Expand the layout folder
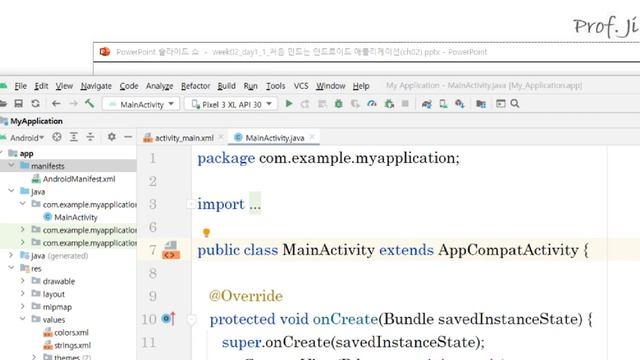640x360 pixels. point(23,293)
